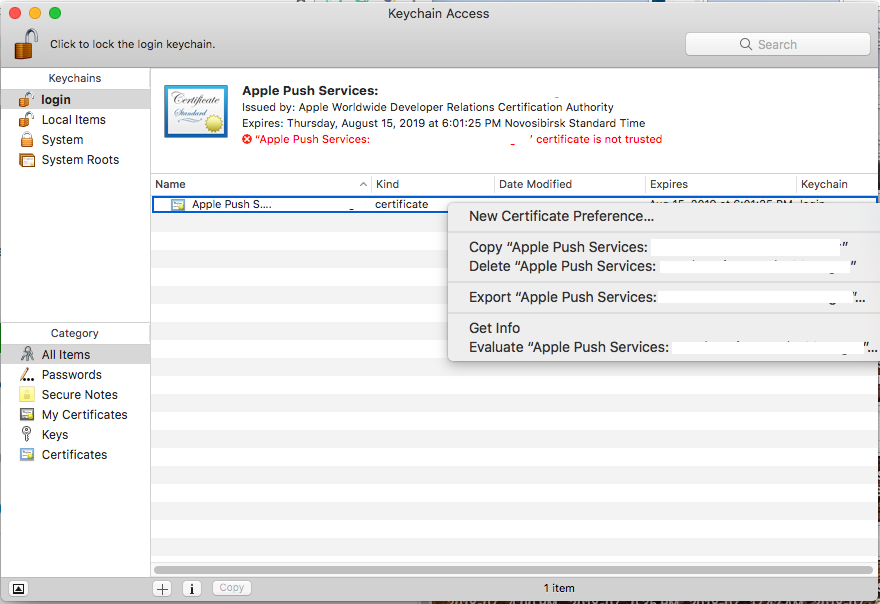This screenshot has height=604, width=880.
Task: Click the System locked padlock icon
Action: click(x=26, y=140)
